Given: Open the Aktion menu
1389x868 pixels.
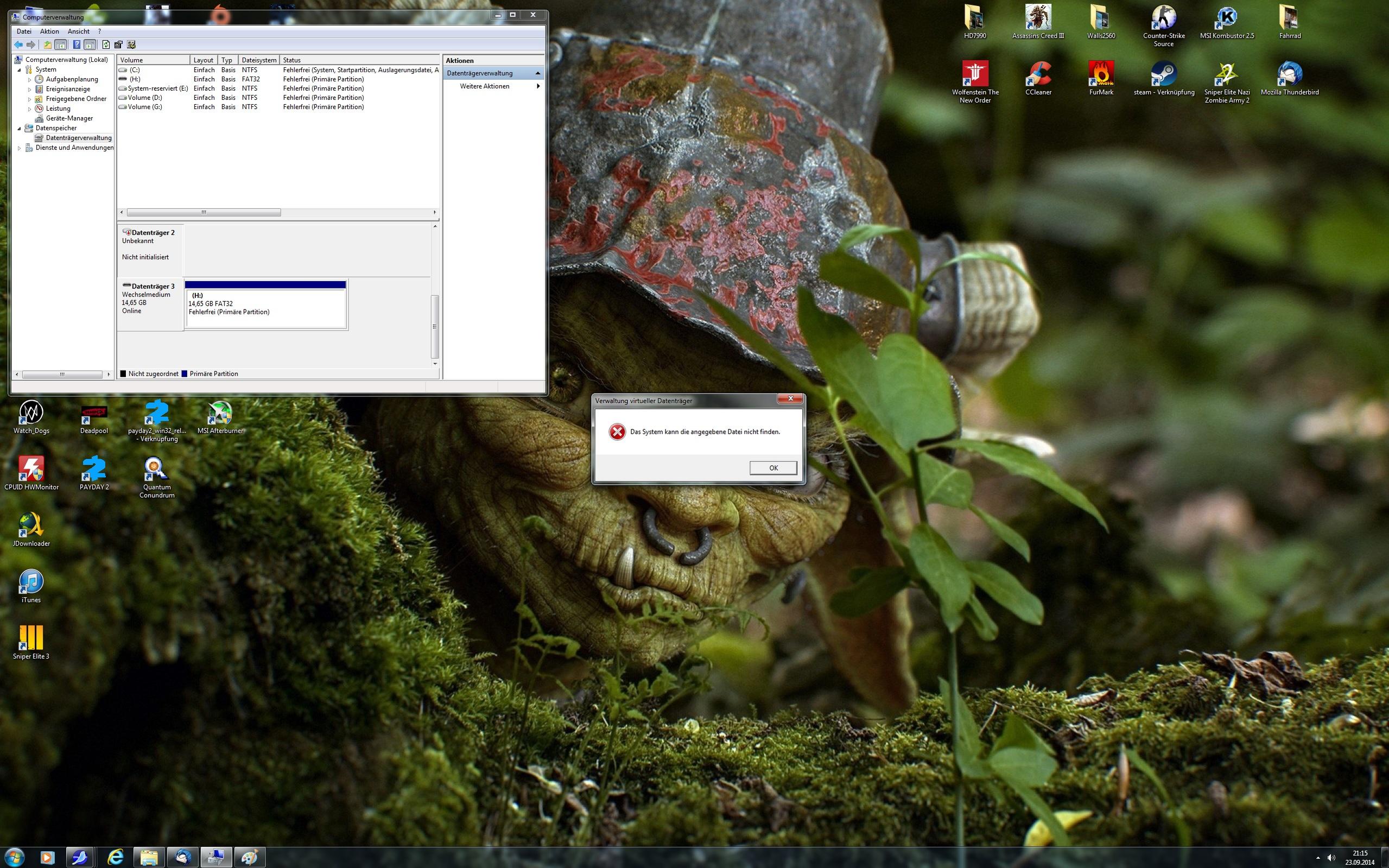Looking at the screenshot, I should [x=49, y=31].
